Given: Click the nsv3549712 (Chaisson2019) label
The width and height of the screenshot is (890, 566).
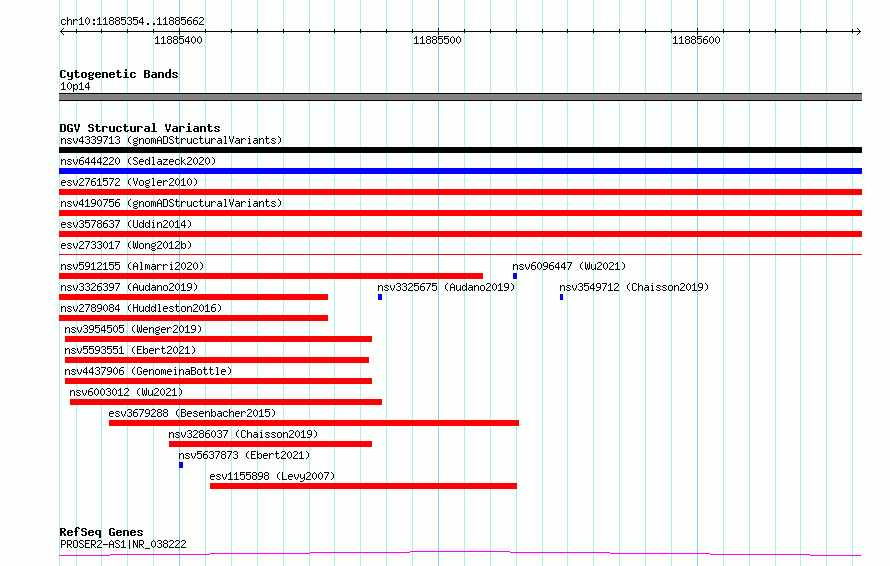Looking at the screenshot, I should point(634,287).
